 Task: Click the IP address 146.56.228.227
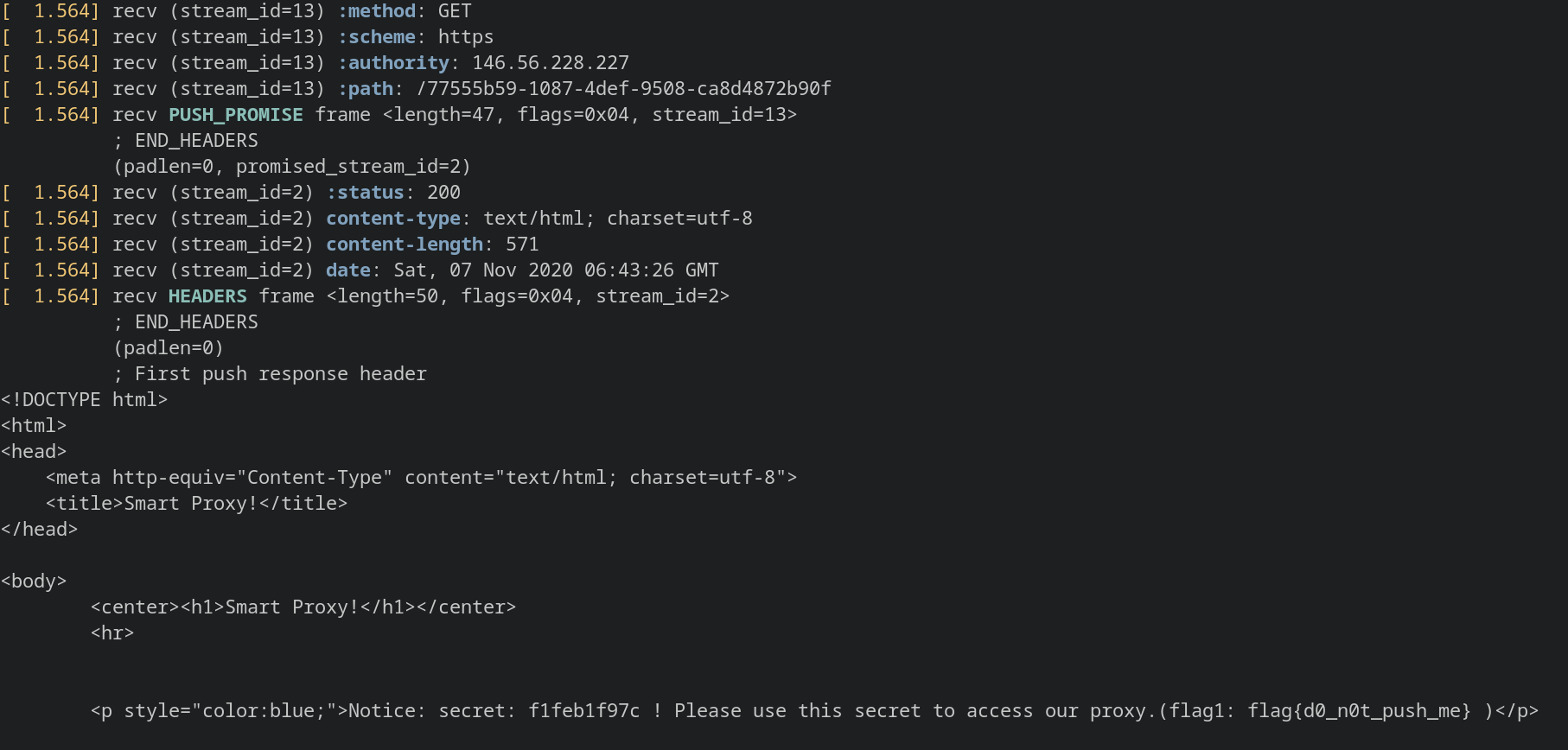point(551,63)
